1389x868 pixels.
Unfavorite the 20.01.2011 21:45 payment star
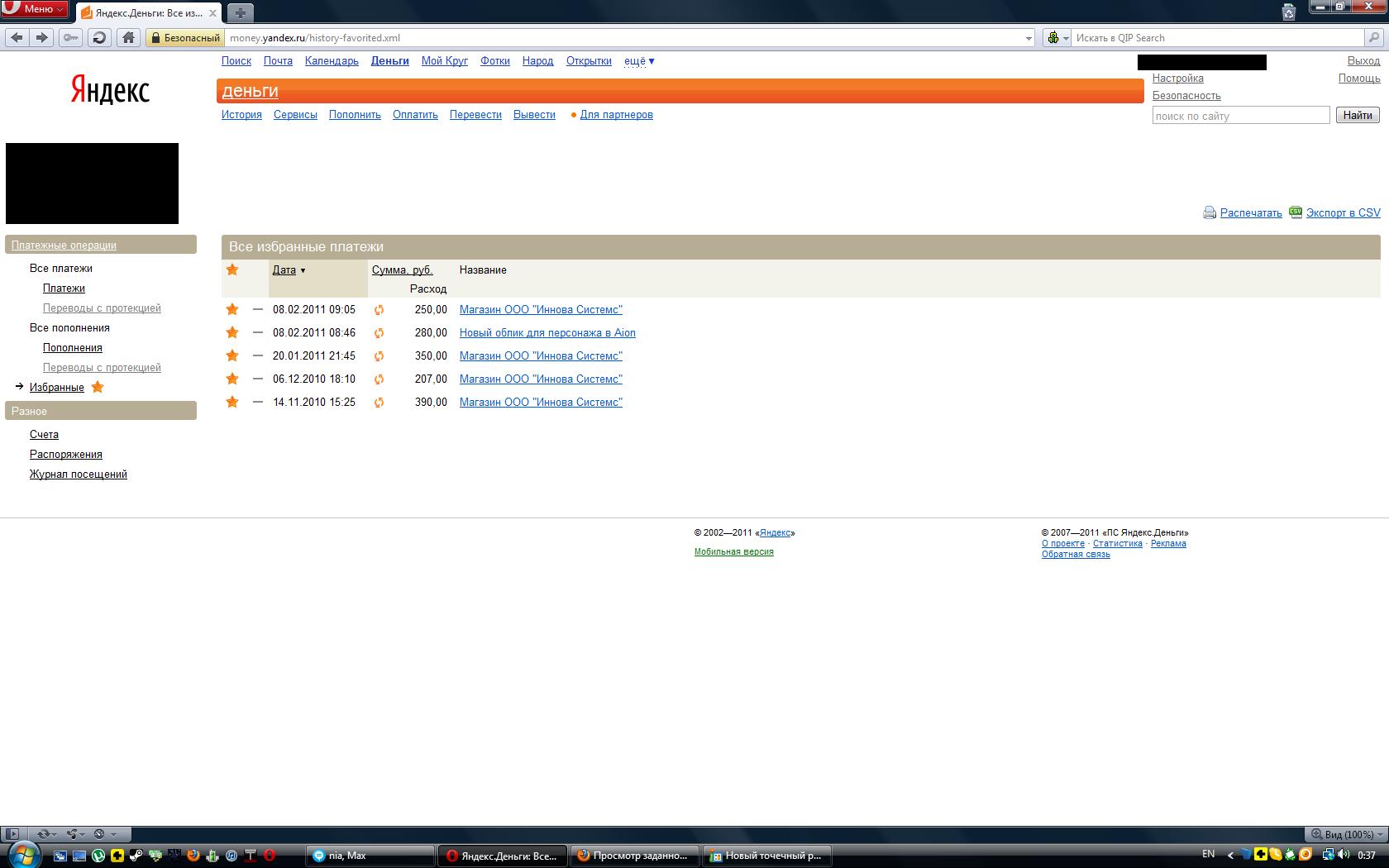tap(232, 355)
